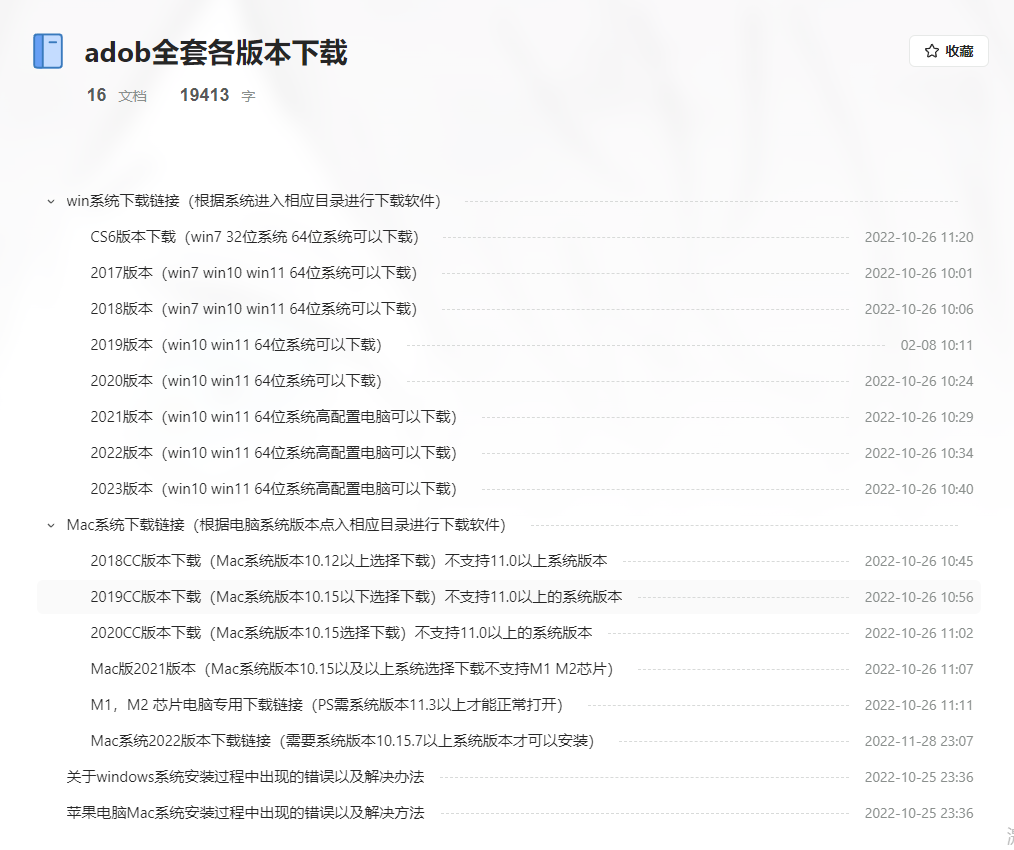1014x850 pixels.
Task: Open the 苹果电脑Mac系统安装错误解决方法 document
Action: click(240, 813)
